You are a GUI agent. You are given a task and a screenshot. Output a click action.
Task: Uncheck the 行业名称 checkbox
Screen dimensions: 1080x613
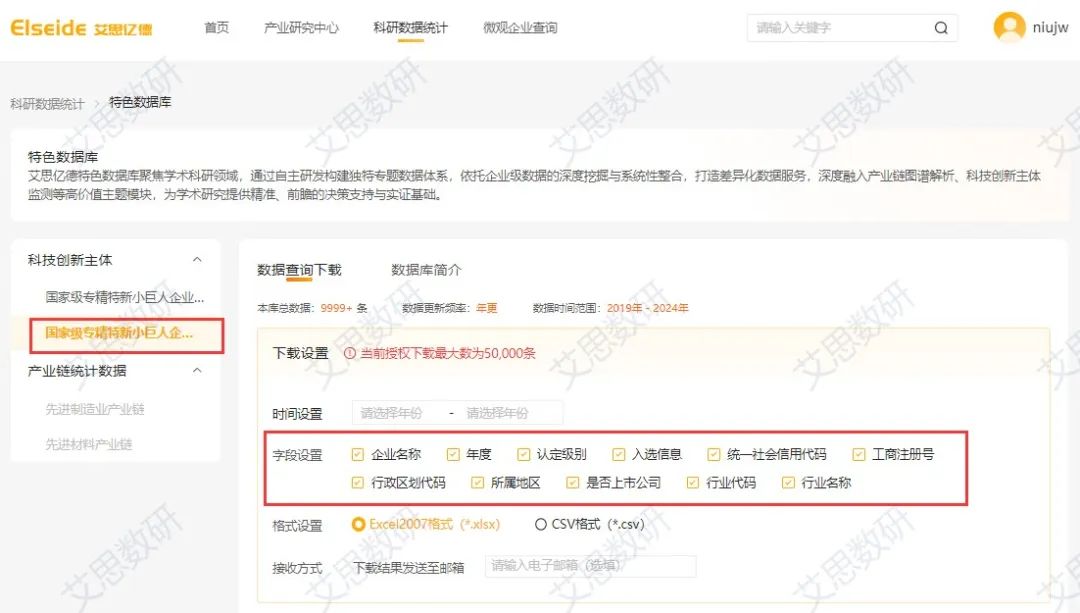pyautogui.click(x=788, y=483)
